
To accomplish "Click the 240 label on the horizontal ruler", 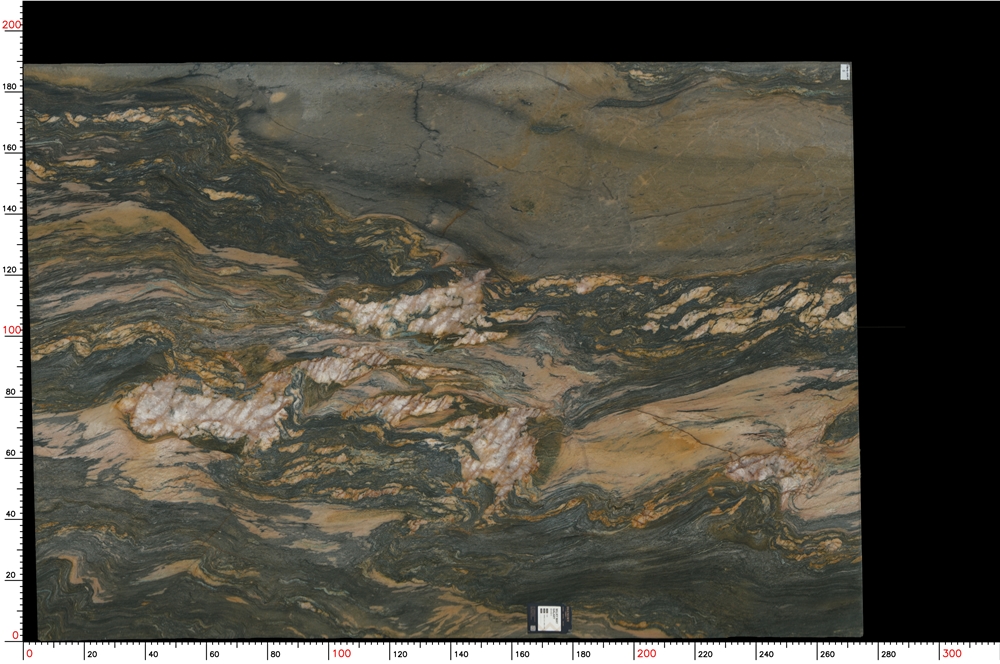I will coord(766,654).
